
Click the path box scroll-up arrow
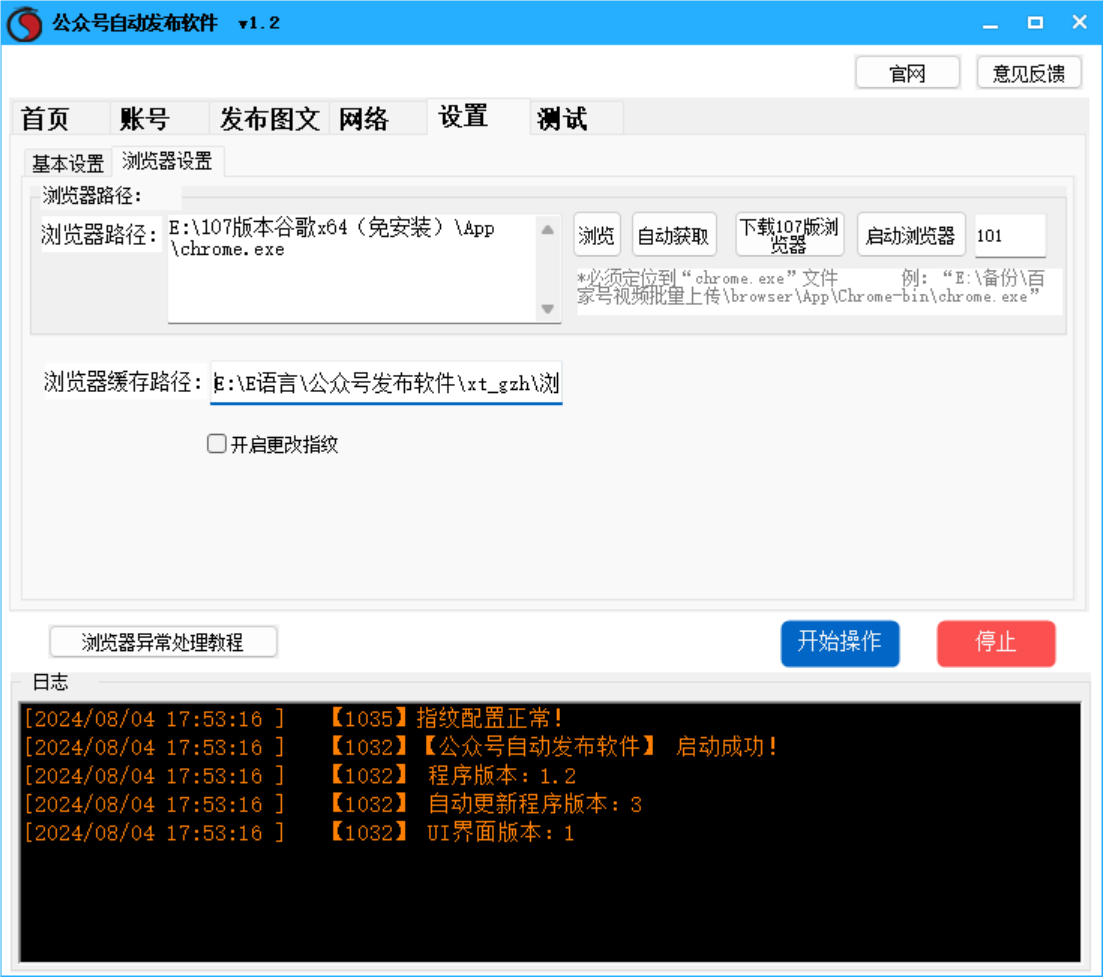point(548,229)
